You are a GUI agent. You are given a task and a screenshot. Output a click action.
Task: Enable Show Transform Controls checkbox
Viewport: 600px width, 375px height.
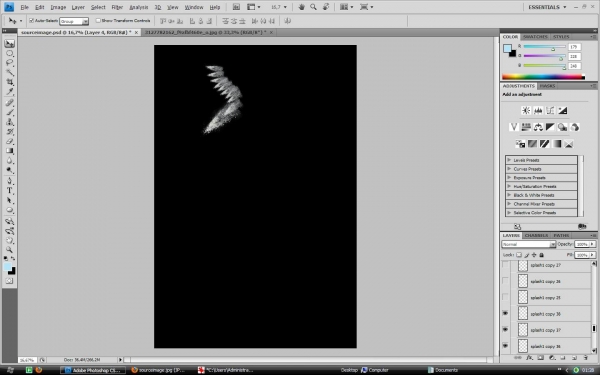click(x=98, y=21)
